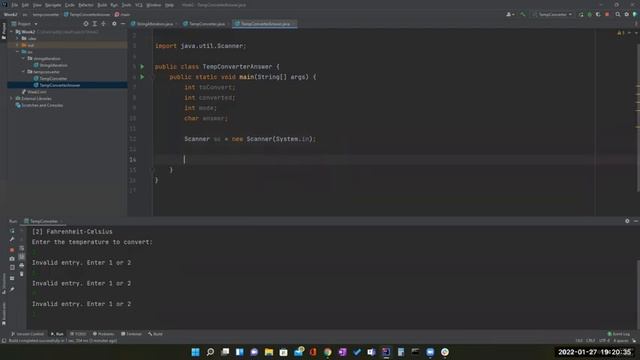640x360 pixels.
Task: Collapse the stringiteration package
Action: coord(23,58)
